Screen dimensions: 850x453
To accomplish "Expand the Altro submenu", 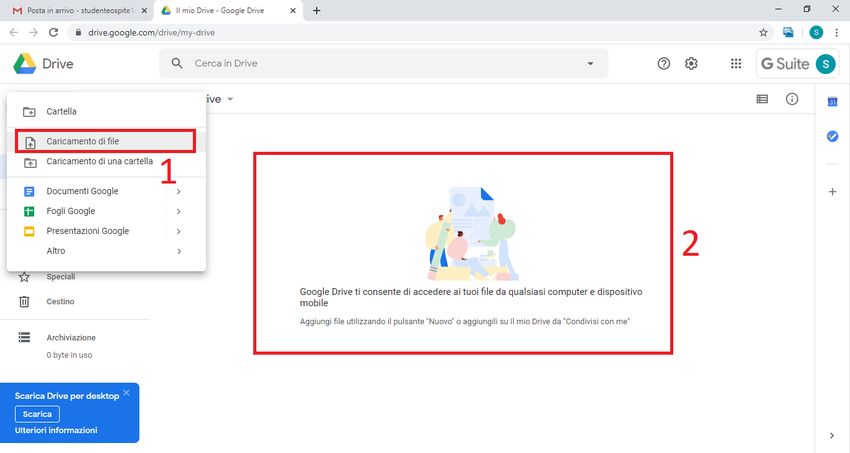I will 178,251.
